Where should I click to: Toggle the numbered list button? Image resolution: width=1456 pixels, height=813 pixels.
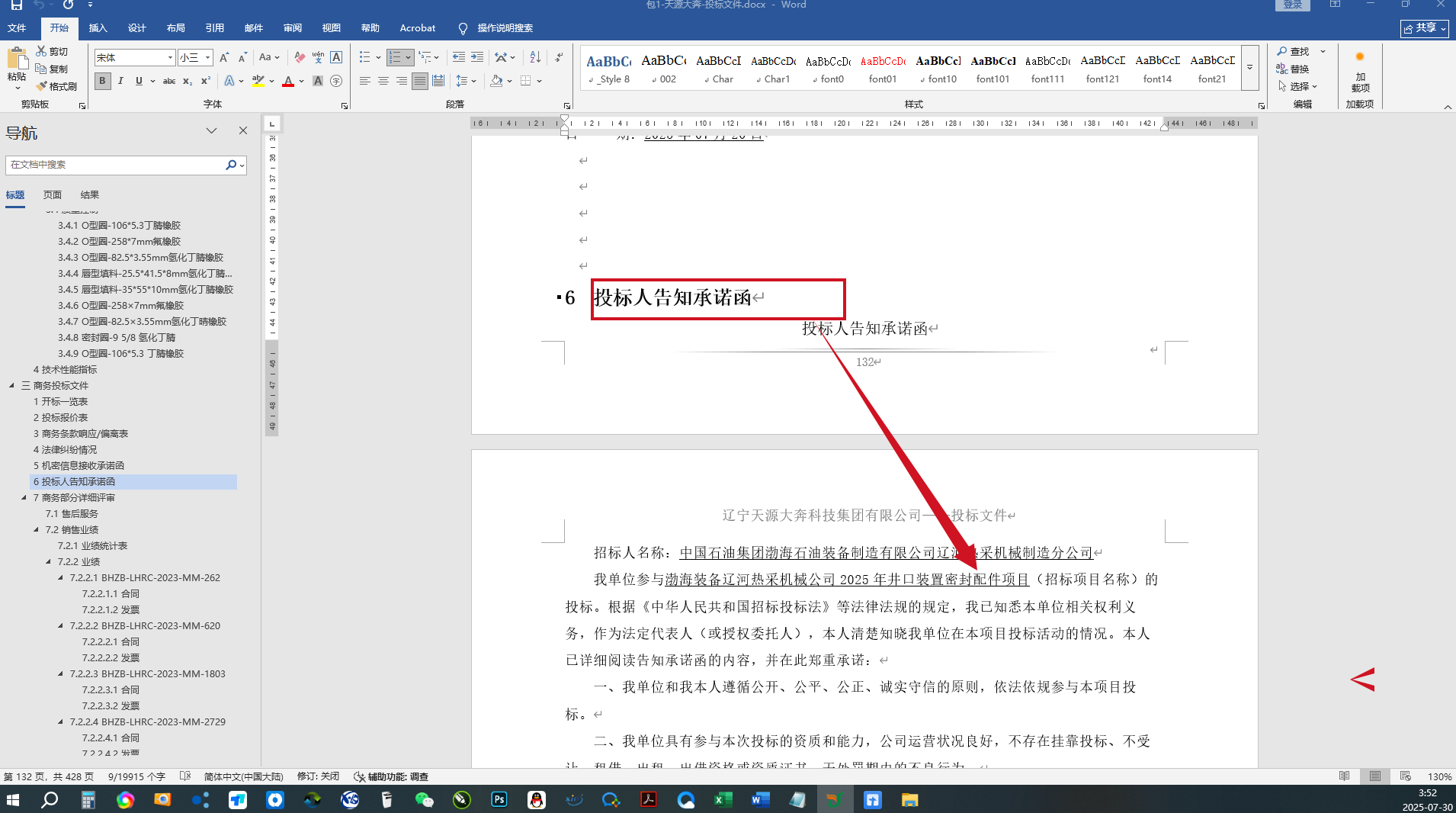394,57
